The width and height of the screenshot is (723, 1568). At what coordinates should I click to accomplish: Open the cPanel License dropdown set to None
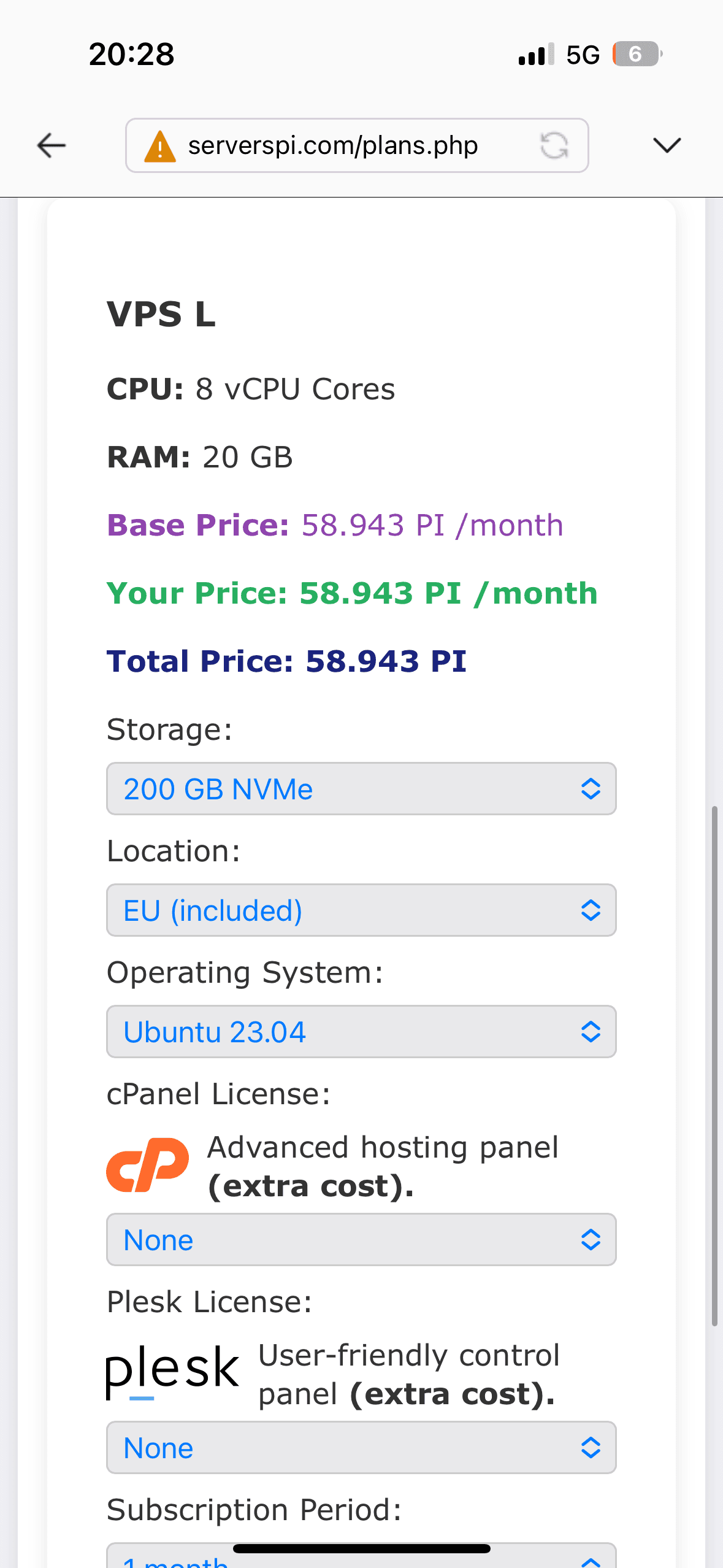(x=361, y=1240)
